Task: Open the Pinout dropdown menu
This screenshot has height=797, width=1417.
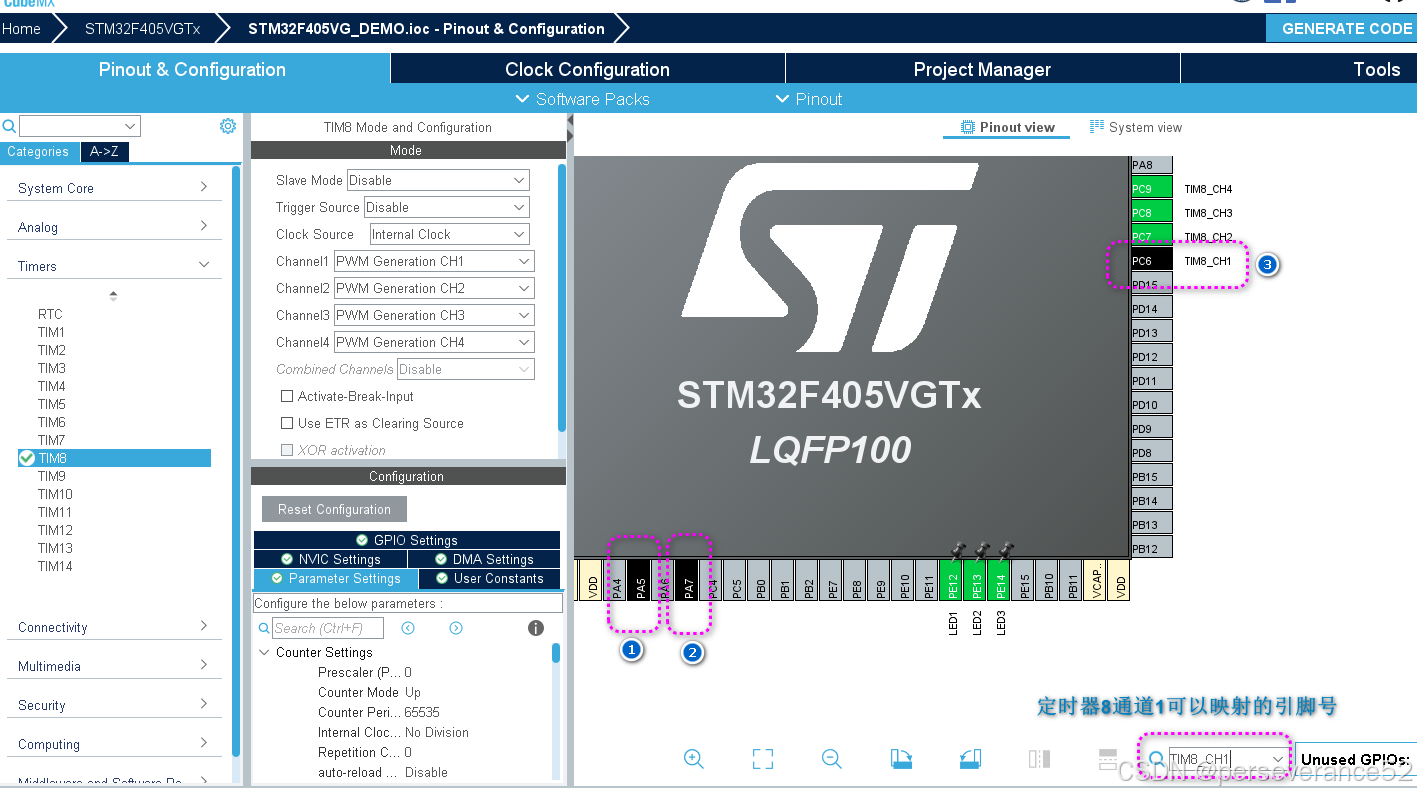Action: 809,99
